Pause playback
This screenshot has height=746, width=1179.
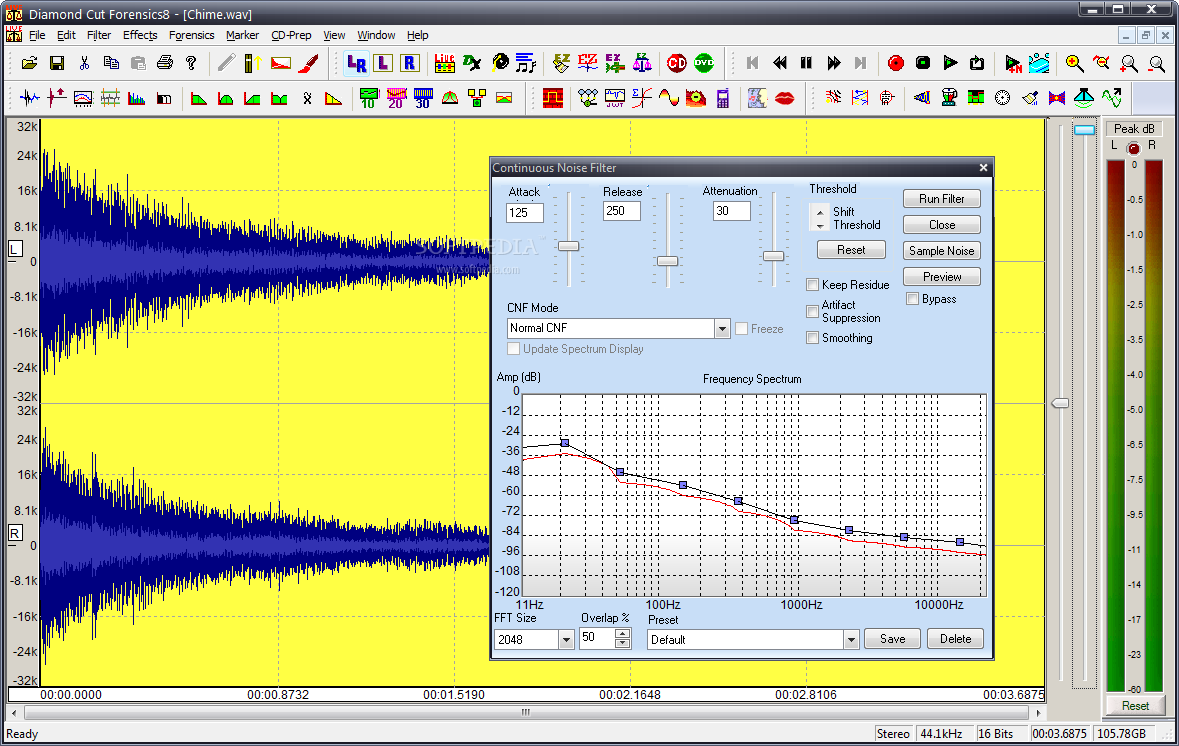click(x=806, y=63)
